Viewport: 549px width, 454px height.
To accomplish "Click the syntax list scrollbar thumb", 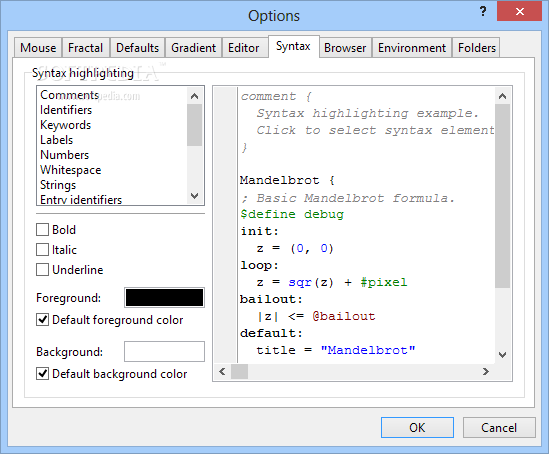I will pyautogui.click(x=194, y=125).
